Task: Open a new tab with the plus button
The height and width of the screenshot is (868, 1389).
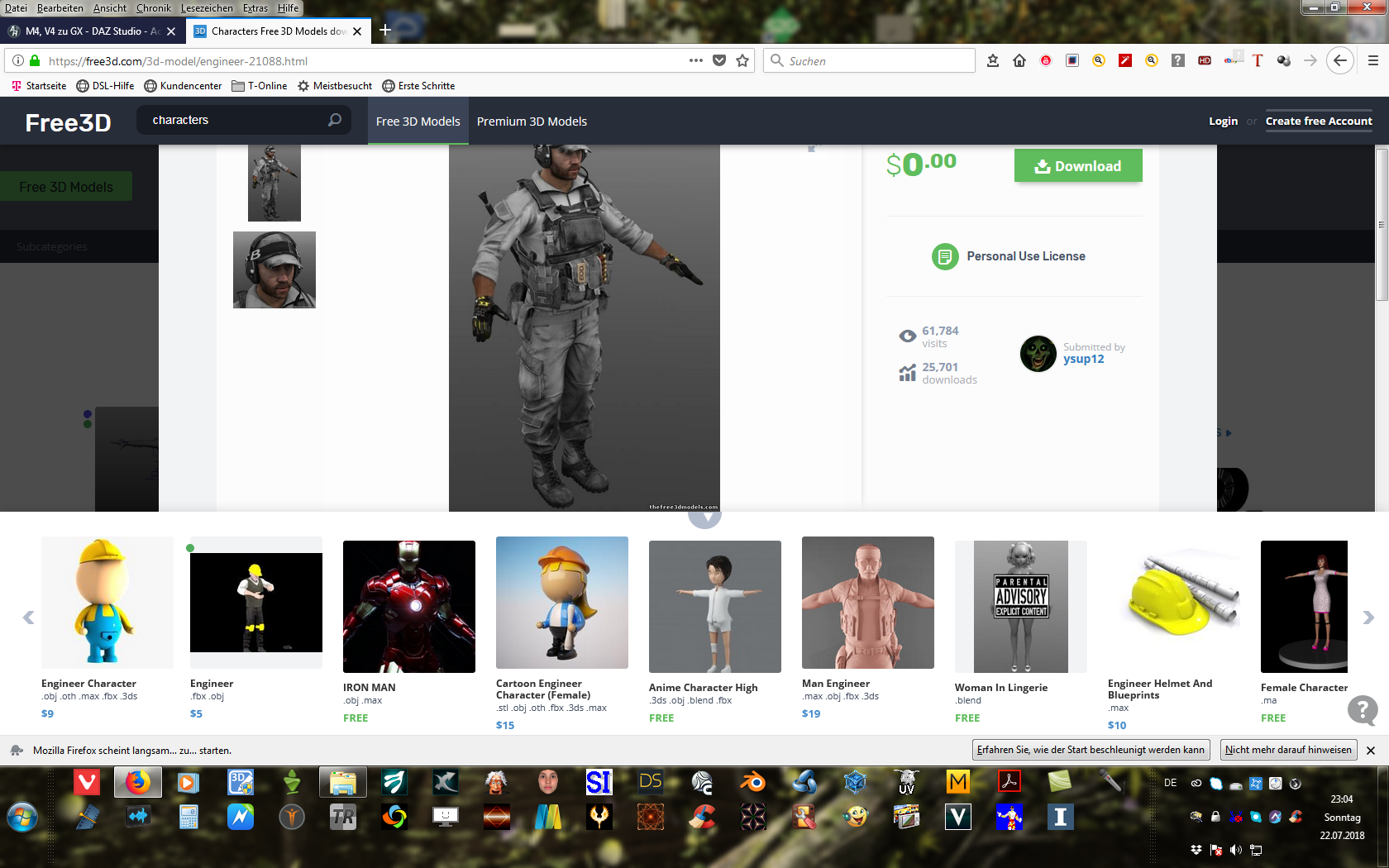Action: (x=385, y=31)
